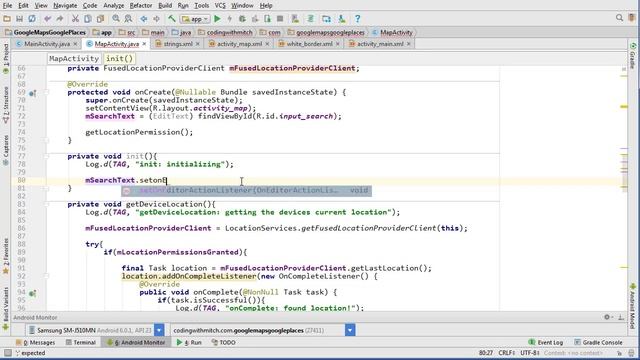Viewport: 640px width, 360px height.
Task: Open the Refactor menu
Action: [141, 6]
